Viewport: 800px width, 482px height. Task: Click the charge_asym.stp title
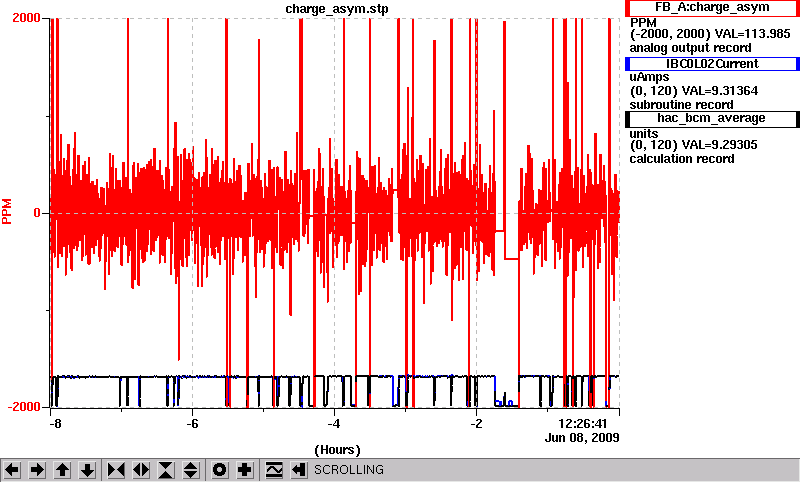point(337,9)
